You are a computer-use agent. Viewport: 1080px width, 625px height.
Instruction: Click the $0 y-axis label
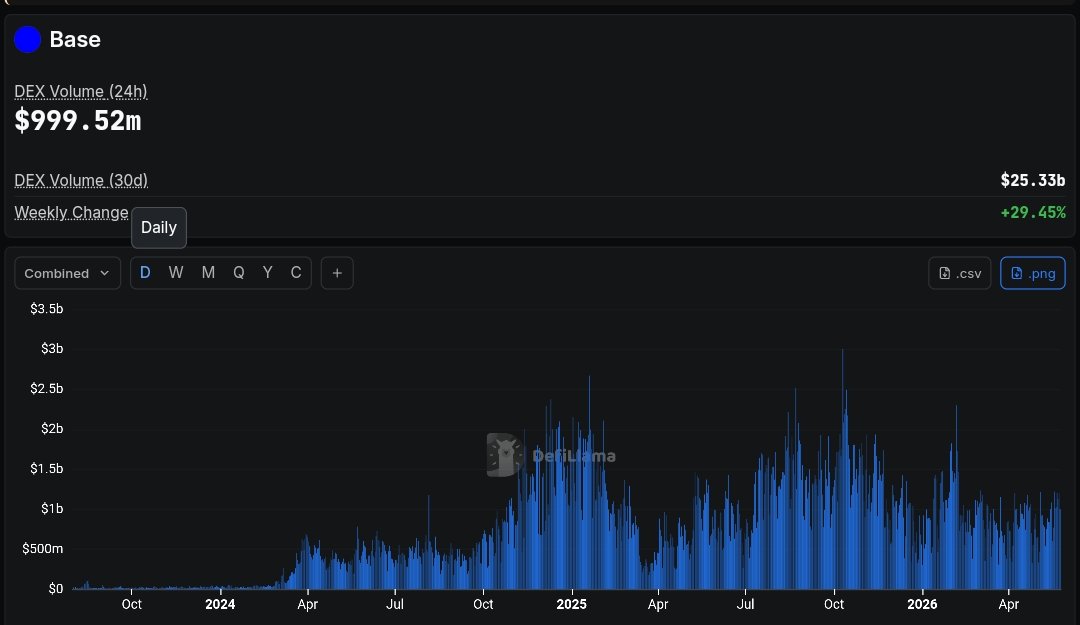(x=55, y=588)
